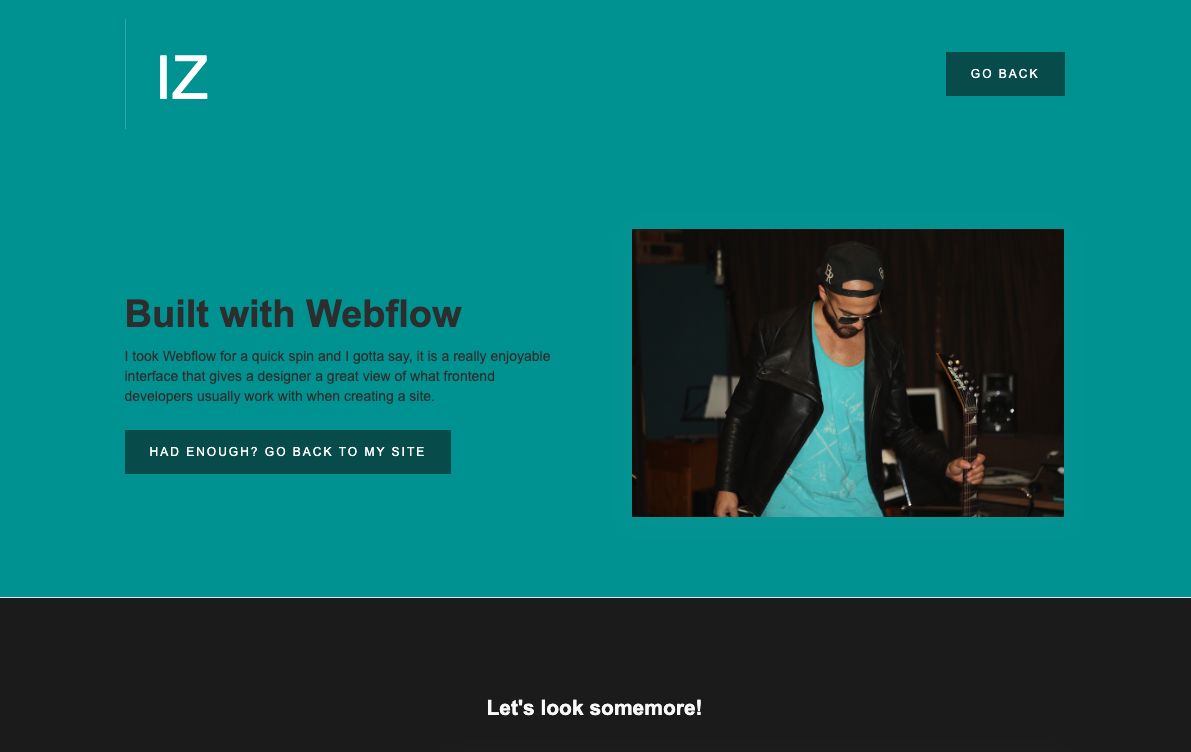The width and height of the screenshot is (1191, 752).
Task: Click the Let's look somemore! heading
Action: click(x=594, y=708)
